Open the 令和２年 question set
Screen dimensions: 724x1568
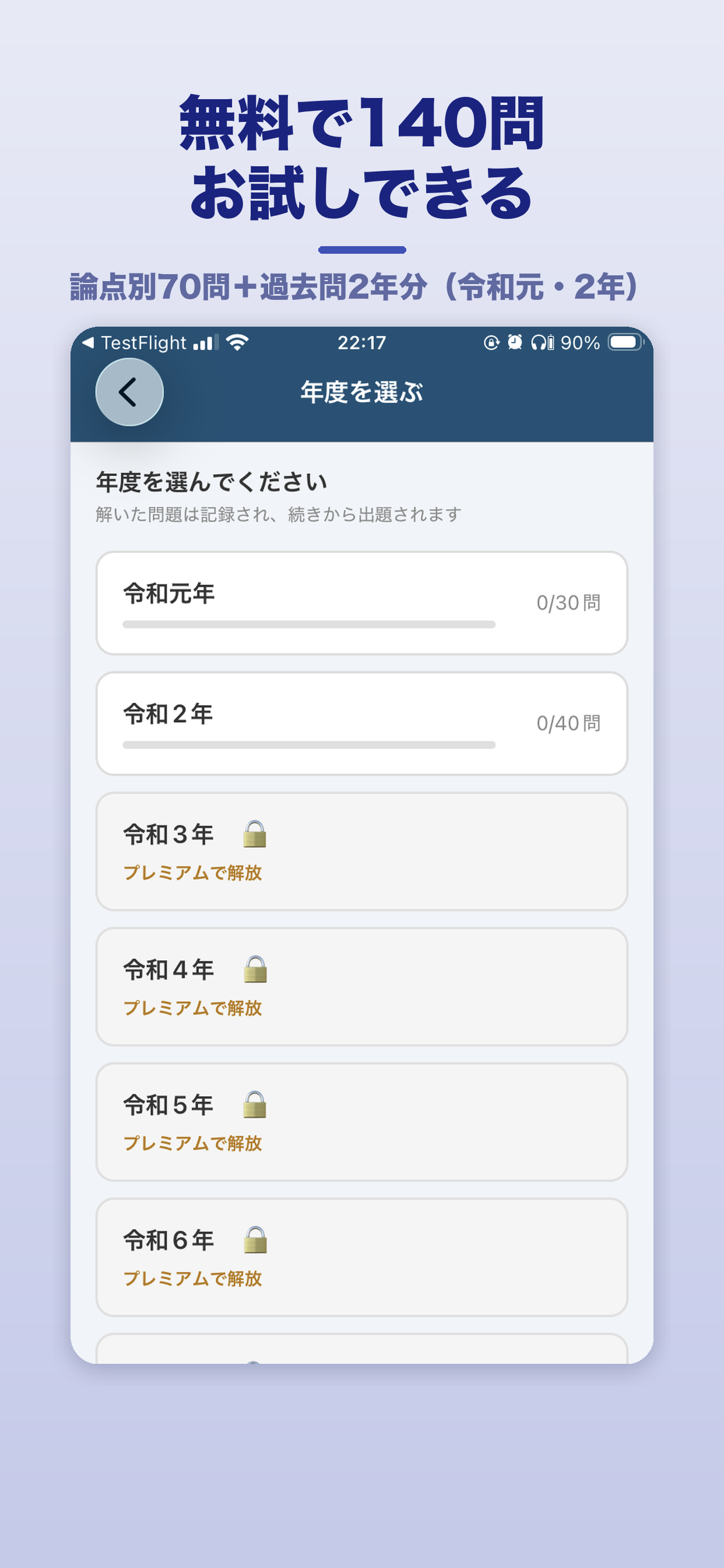click(x=362, y=724)
